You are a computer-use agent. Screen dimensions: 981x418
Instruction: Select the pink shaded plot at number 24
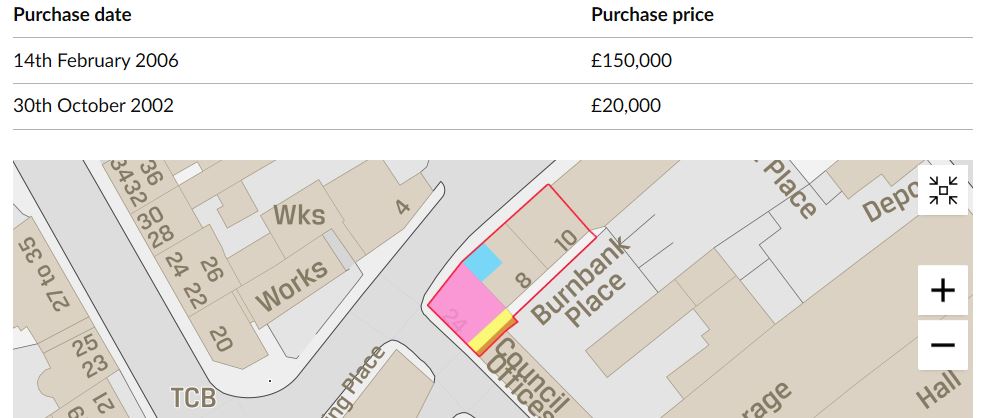[467, 302]
